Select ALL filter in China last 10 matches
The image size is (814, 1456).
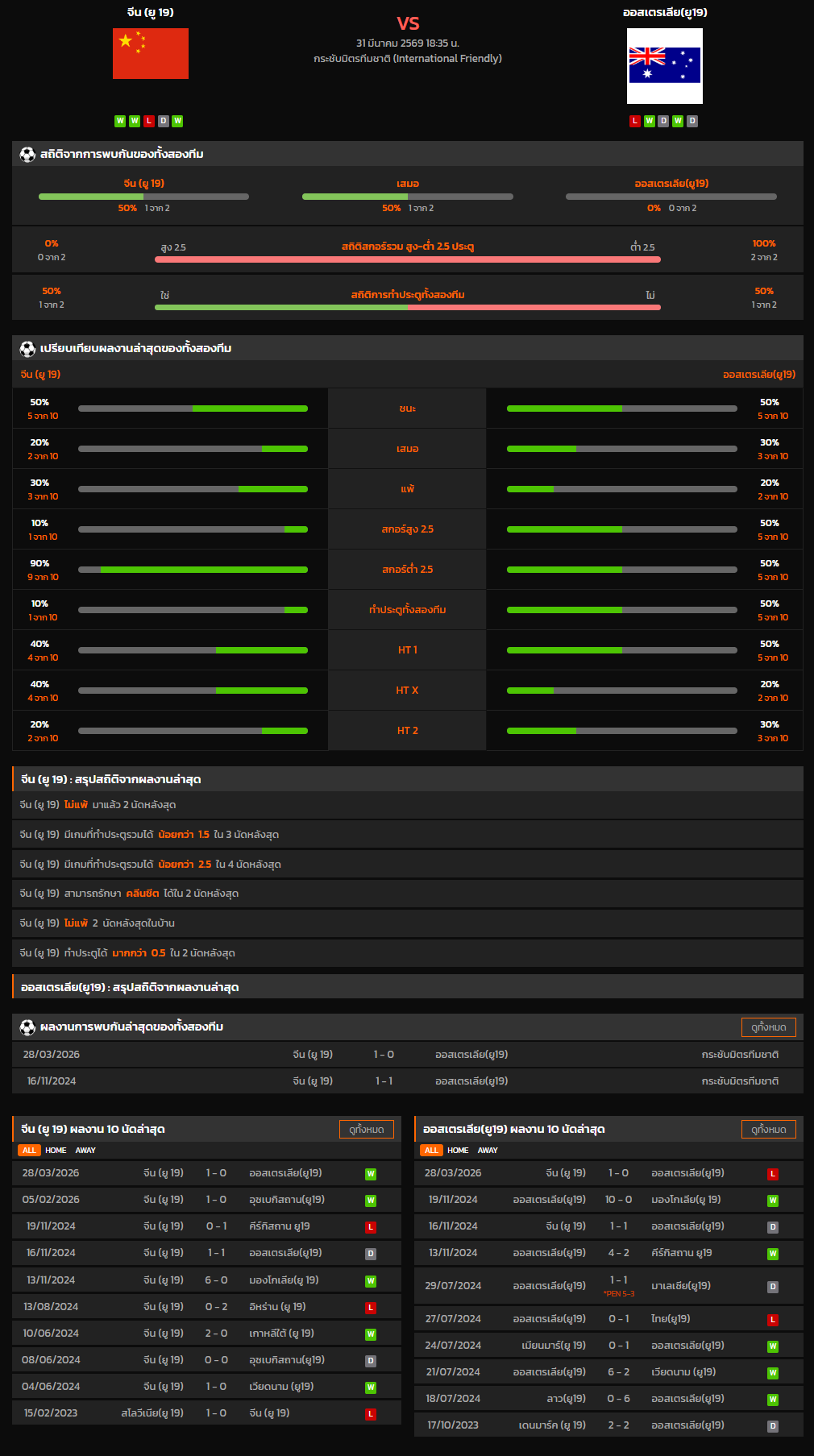tap(29, 1151)
